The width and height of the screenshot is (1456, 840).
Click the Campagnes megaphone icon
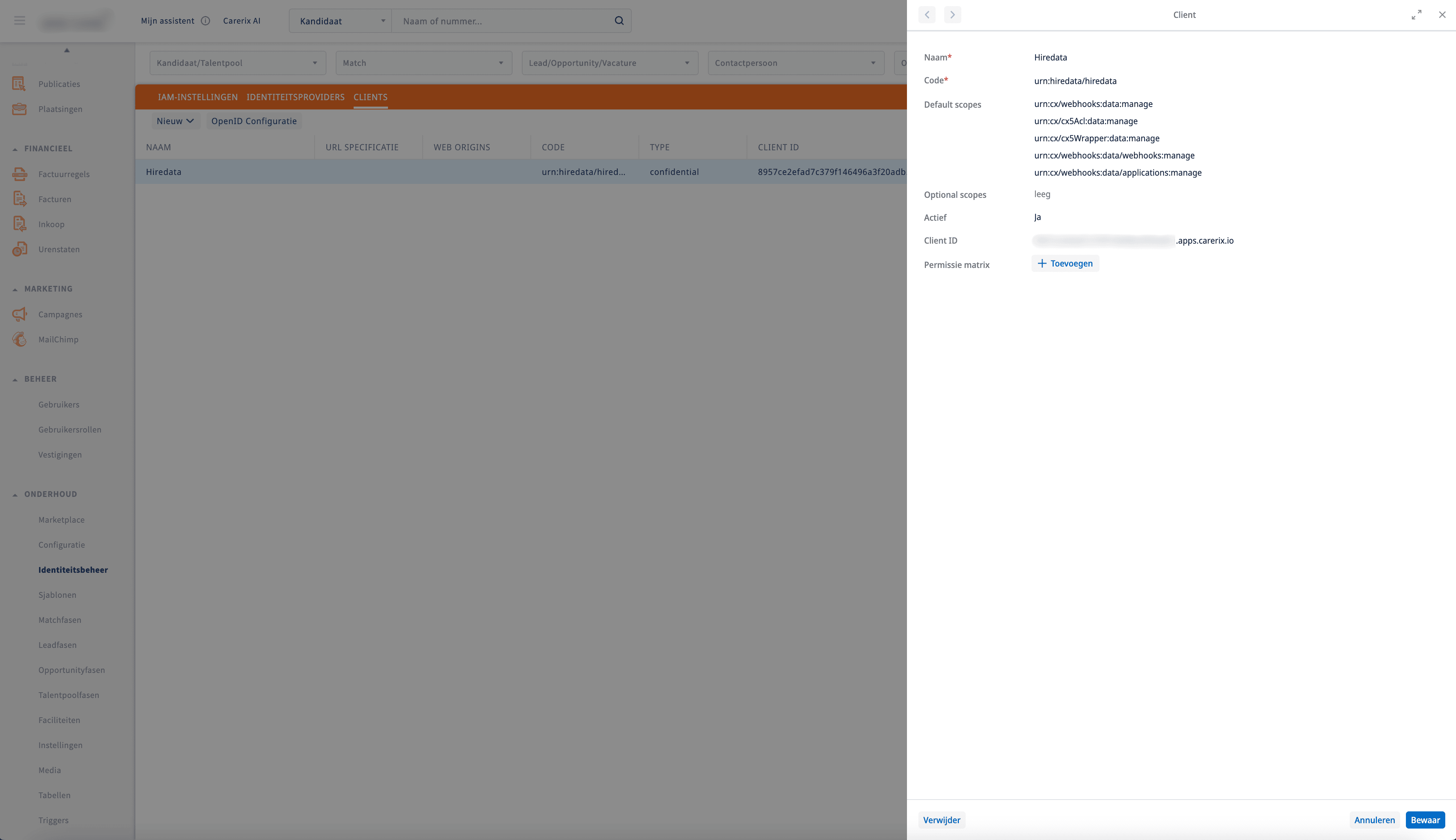coord(19,314)
